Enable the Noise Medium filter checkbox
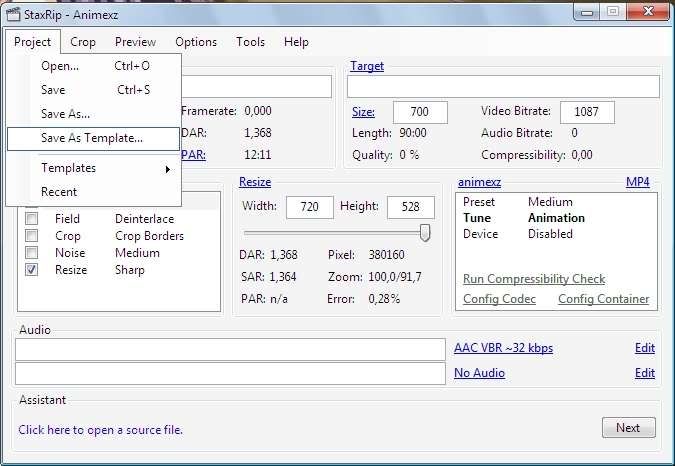 (31, 253)
